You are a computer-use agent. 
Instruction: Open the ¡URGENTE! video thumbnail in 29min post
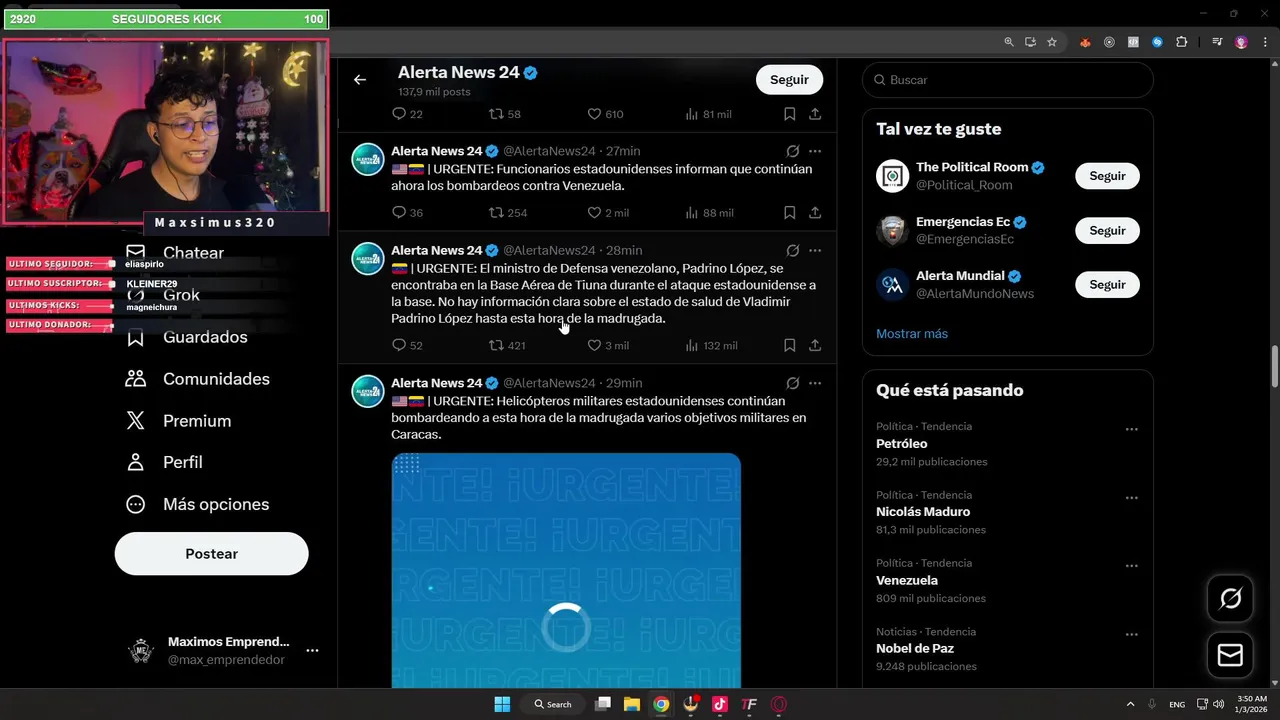point(566,570)
